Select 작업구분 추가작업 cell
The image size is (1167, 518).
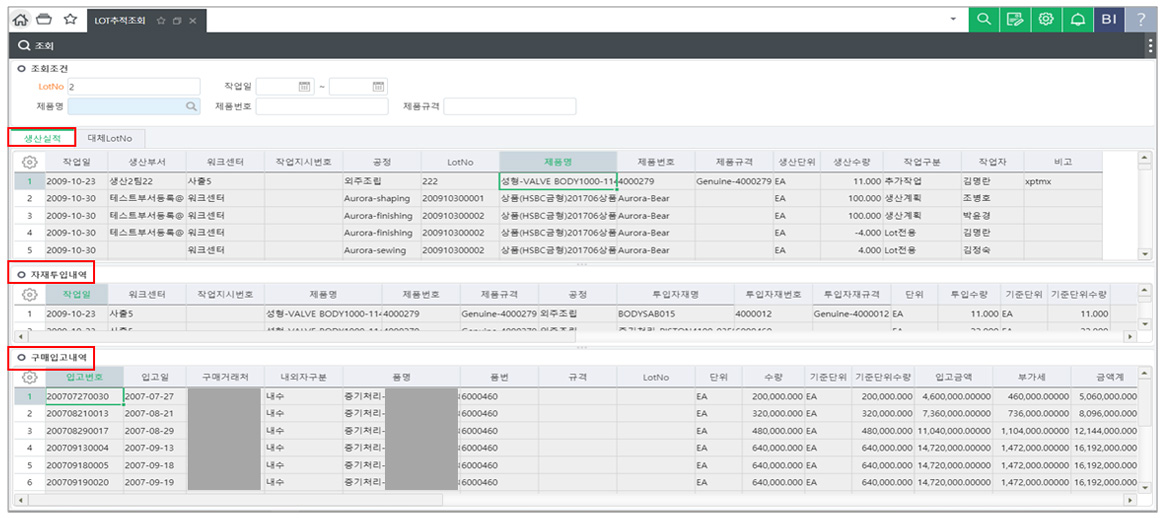pyautogui.click(x=921, y=181)
